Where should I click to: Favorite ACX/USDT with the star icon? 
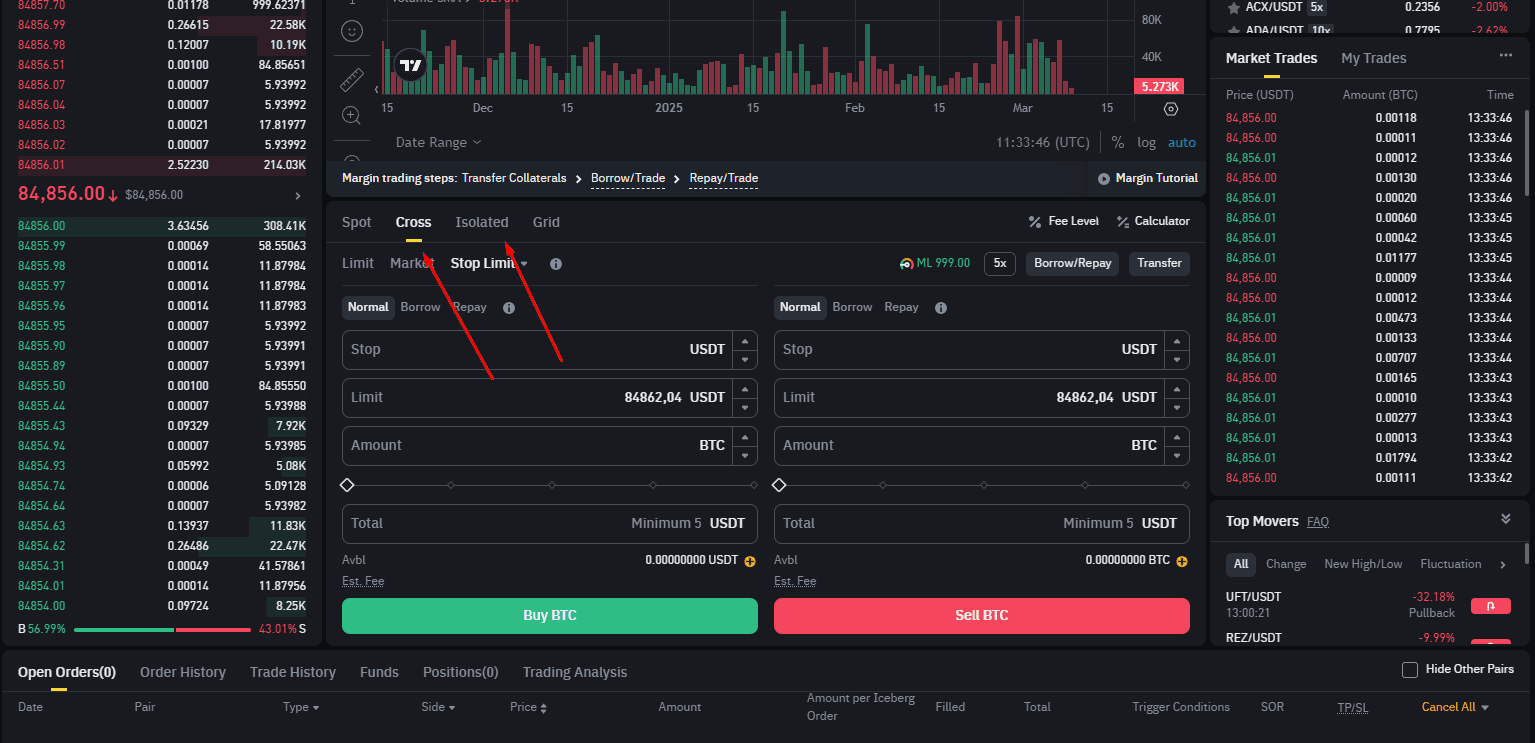[x=1233, y=7]
